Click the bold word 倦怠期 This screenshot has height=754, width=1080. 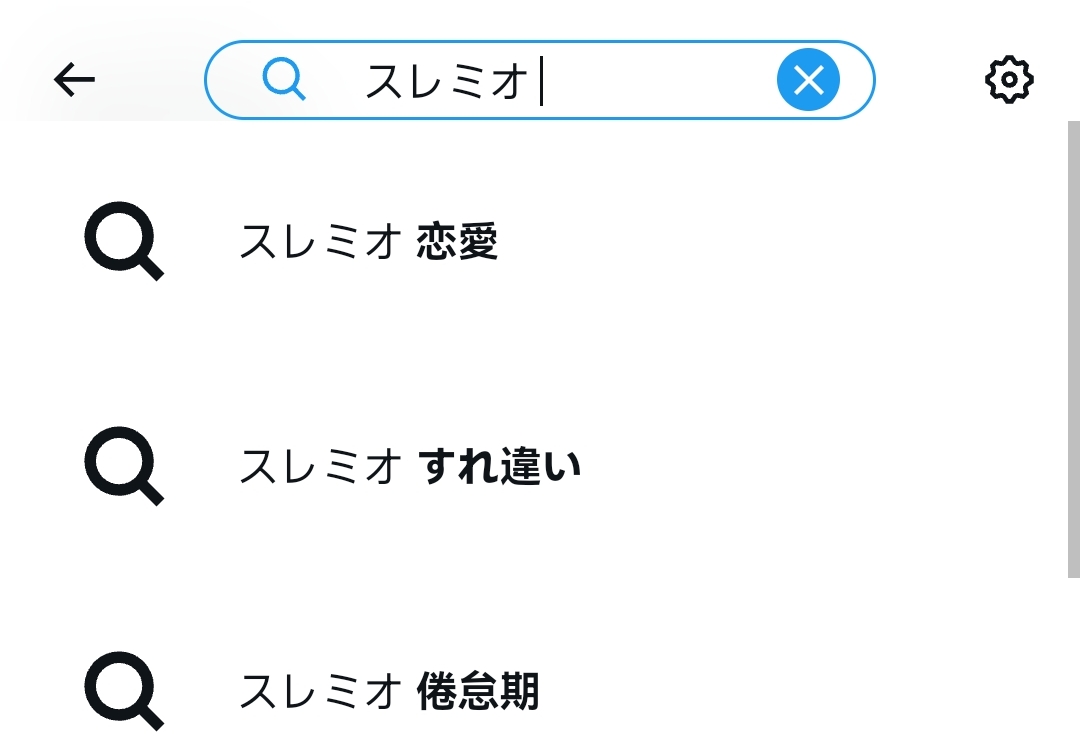478,691
